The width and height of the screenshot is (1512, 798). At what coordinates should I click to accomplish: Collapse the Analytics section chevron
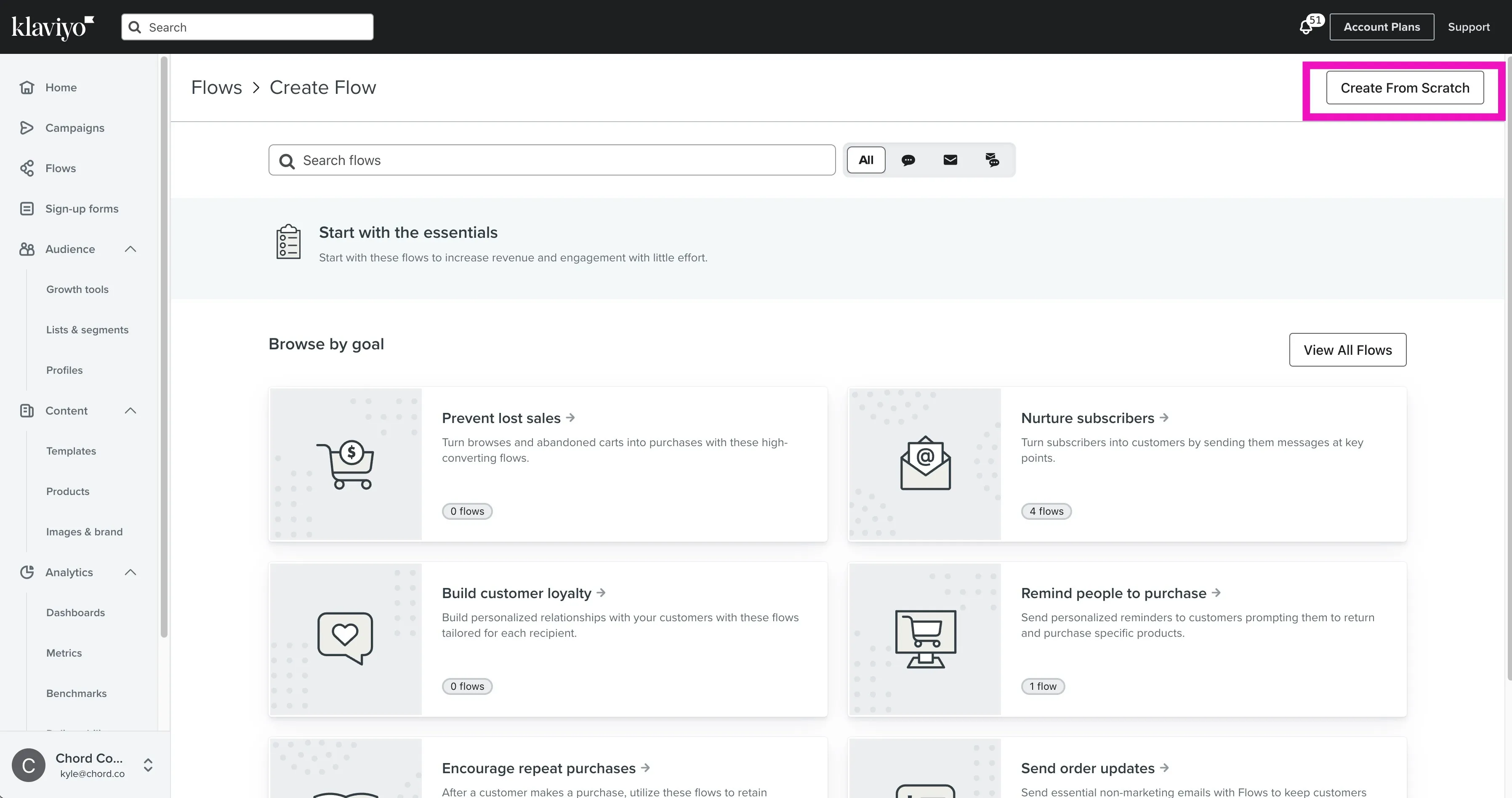[131, 572]
